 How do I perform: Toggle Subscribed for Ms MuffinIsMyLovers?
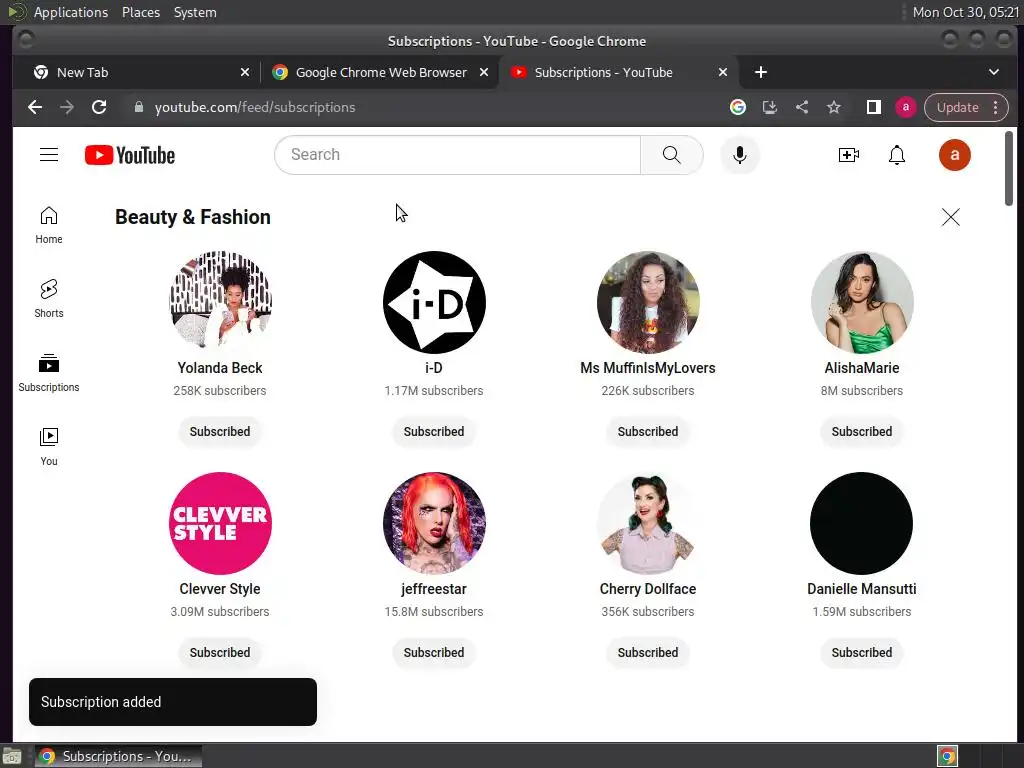[x=648, y=432]
